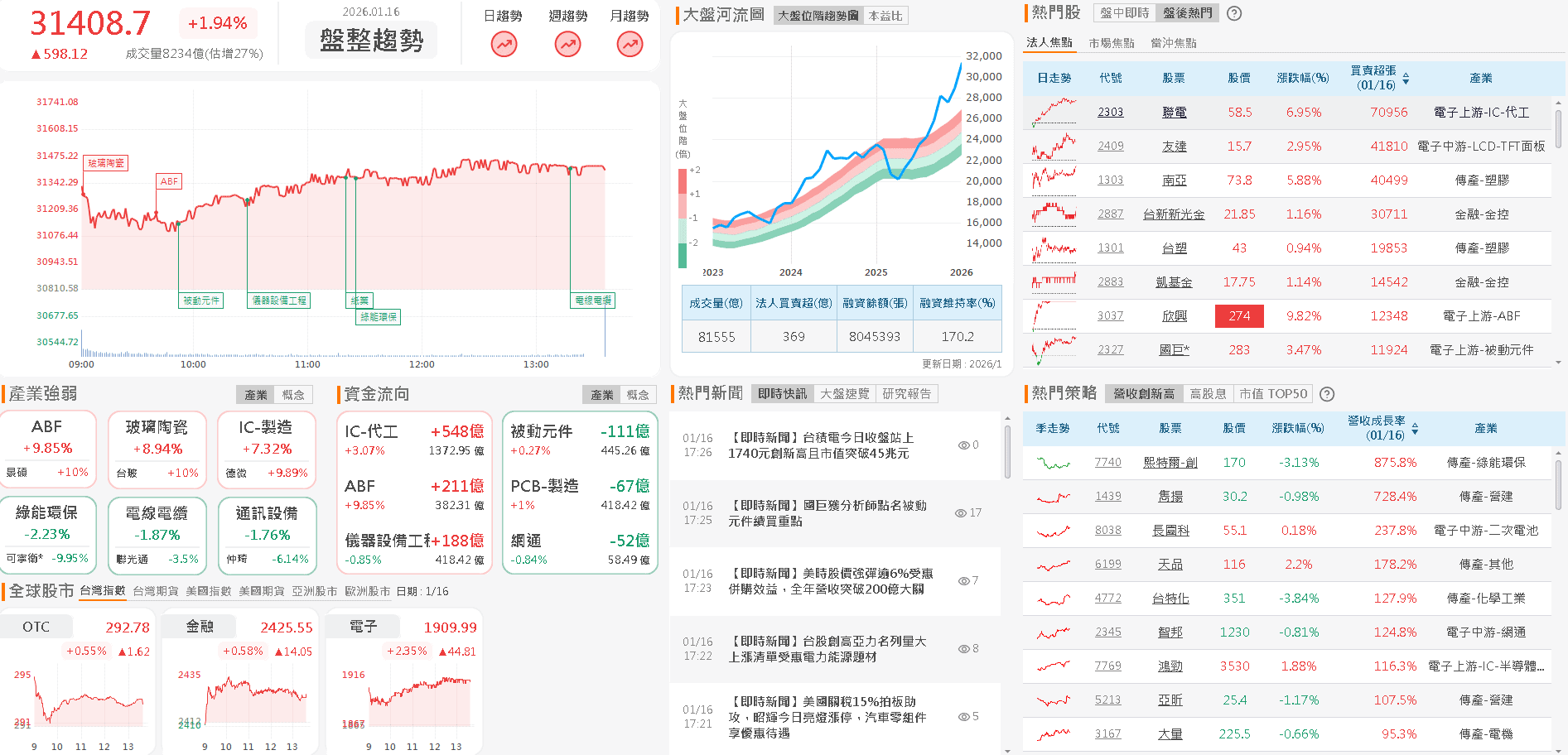Click the 月趨勢 monthly trend icon

pyautogui.click(x=630, y=43)
